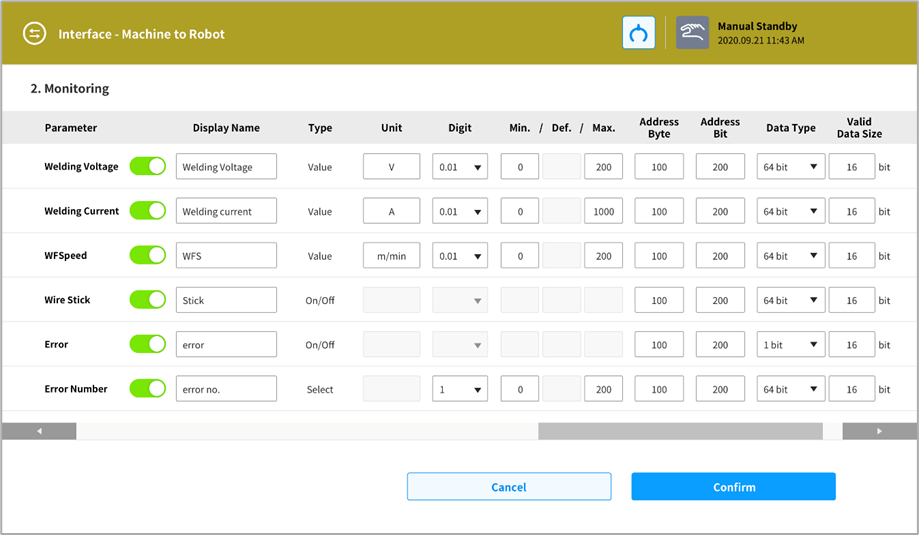Click the Display Name field containing WFS
The width and height of the screenshot is (919, 535).
point(226,256)
